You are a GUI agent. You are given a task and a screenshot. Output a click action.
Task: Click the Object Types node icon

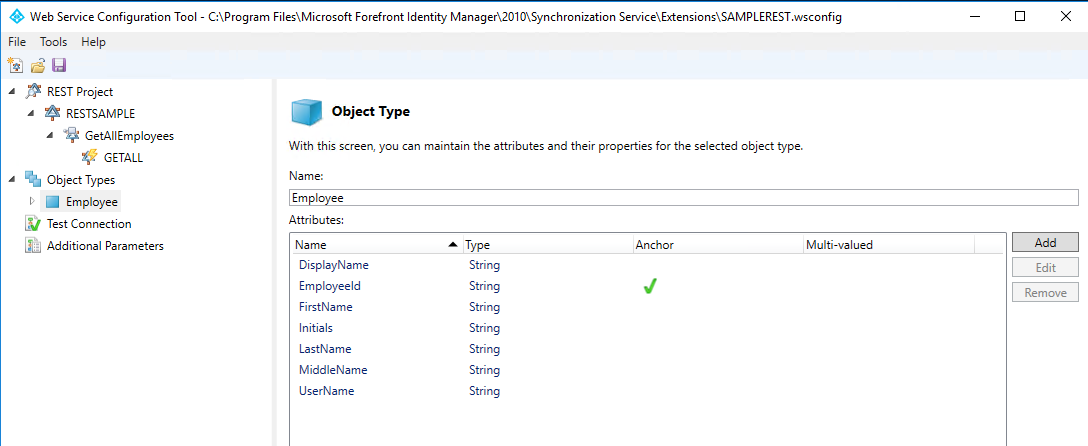[x=33, y=180]
